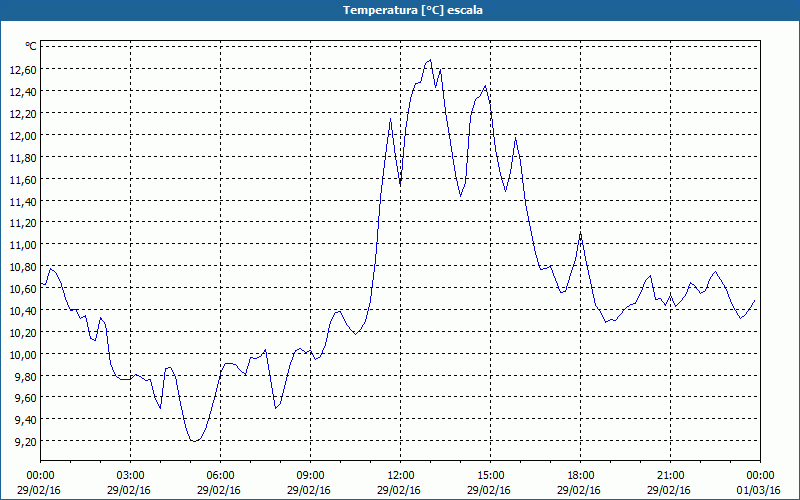Select the 10,80 y-axis value
The height and width of the screenshot is (500, 800).
[23, 267]
